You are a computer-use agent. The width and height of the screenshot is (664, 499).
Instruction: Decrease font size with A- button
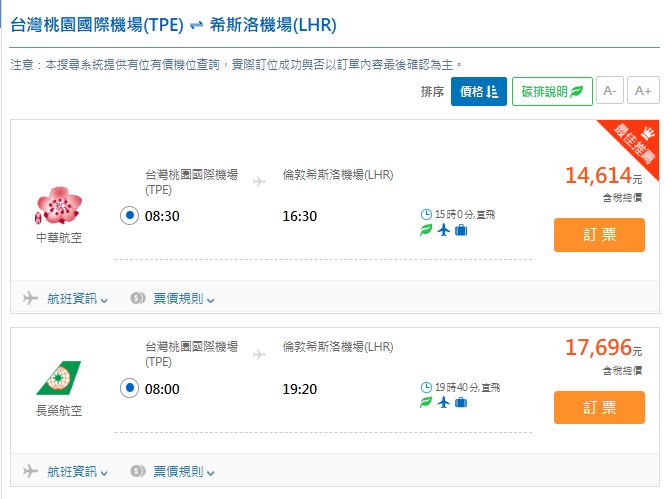609,91
